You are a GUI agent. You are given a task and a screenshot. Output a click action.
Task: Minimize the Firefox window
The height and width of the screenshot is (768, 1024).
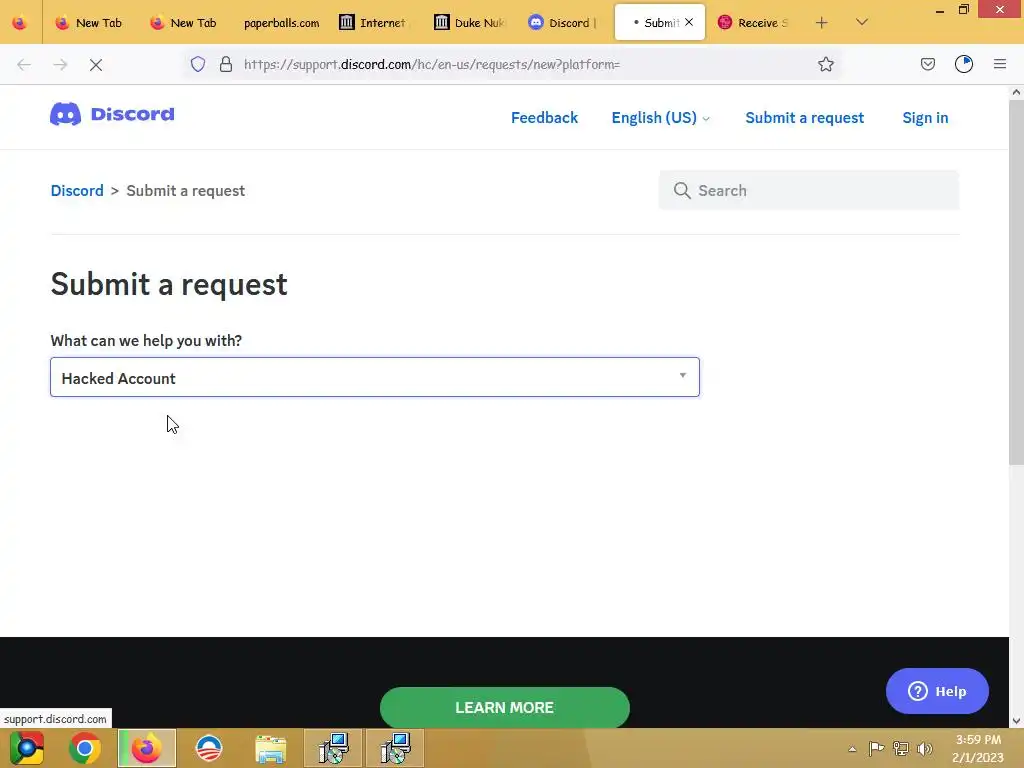[940, 10]
